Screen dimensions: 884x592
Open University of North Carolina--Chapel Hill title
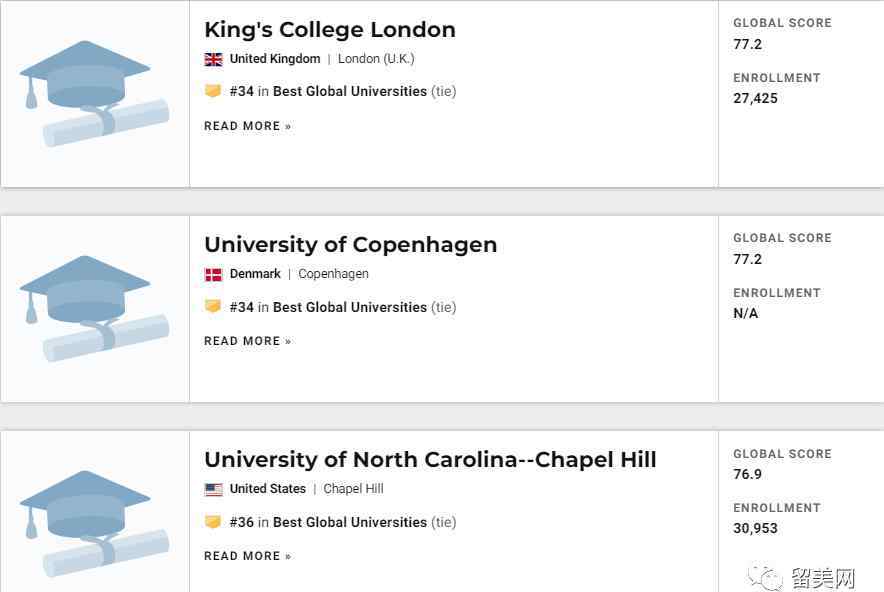[430, 460]
